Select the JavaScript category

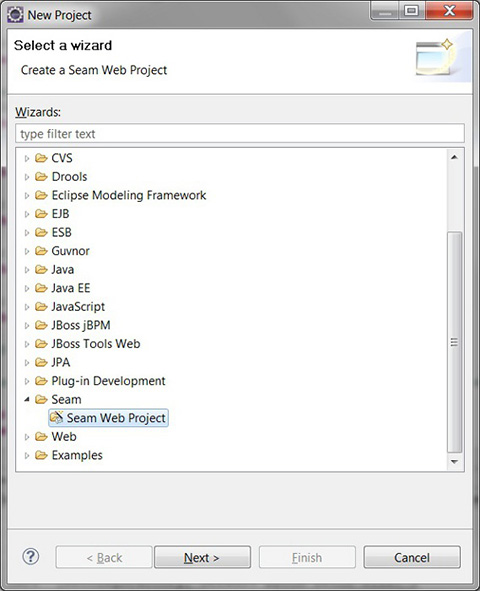[78, 306]
